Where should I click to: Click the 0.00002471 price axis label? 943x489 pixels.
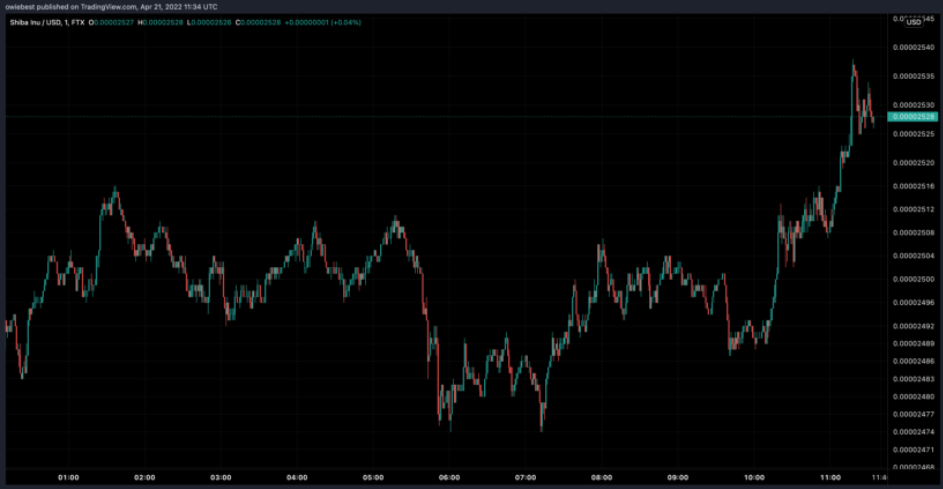point(914,450)
